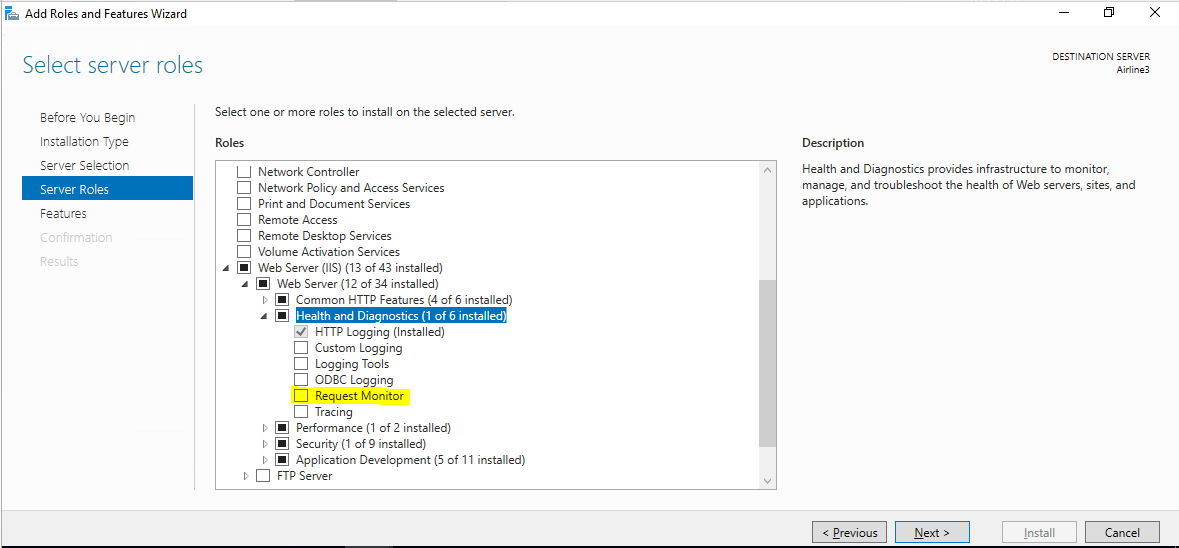Select Common HTTP Features (4 of 6 installed)

[404, 300]
